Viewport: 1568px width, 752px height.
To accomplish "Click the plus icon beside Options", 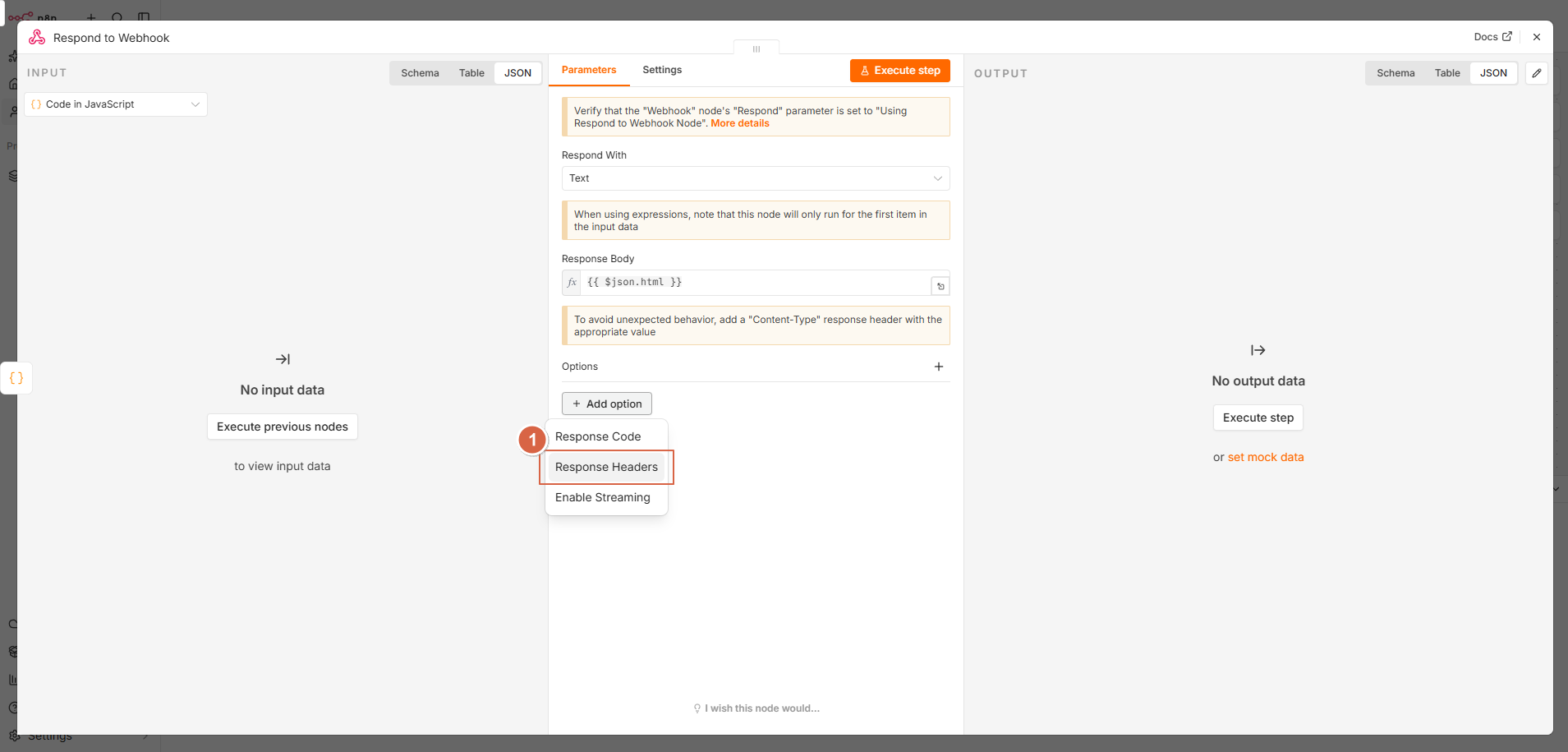I will 939,367.
